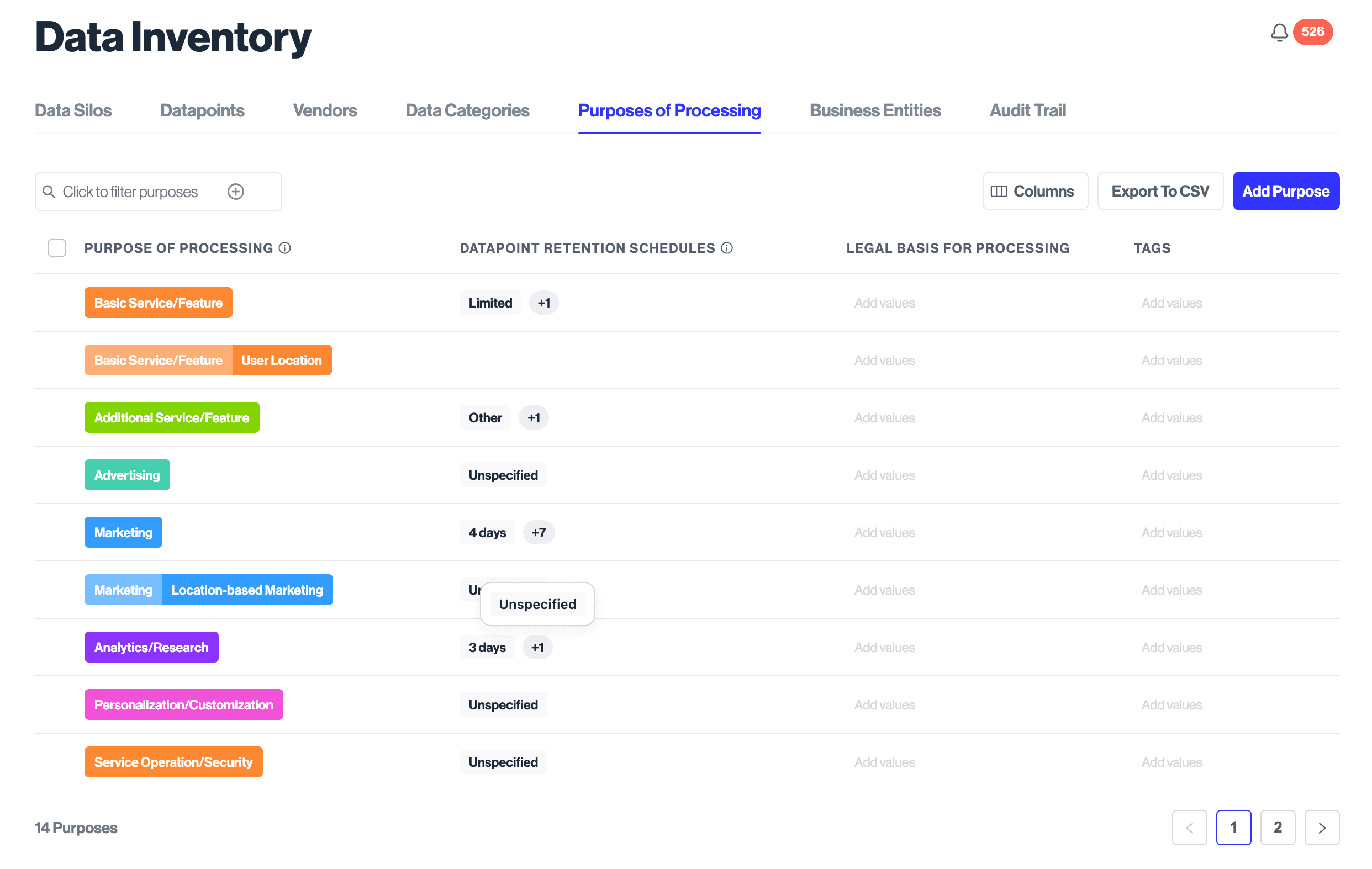Click Export To CSV
The width and height of the screenshot is (1372, 869).
[1159, 192]
